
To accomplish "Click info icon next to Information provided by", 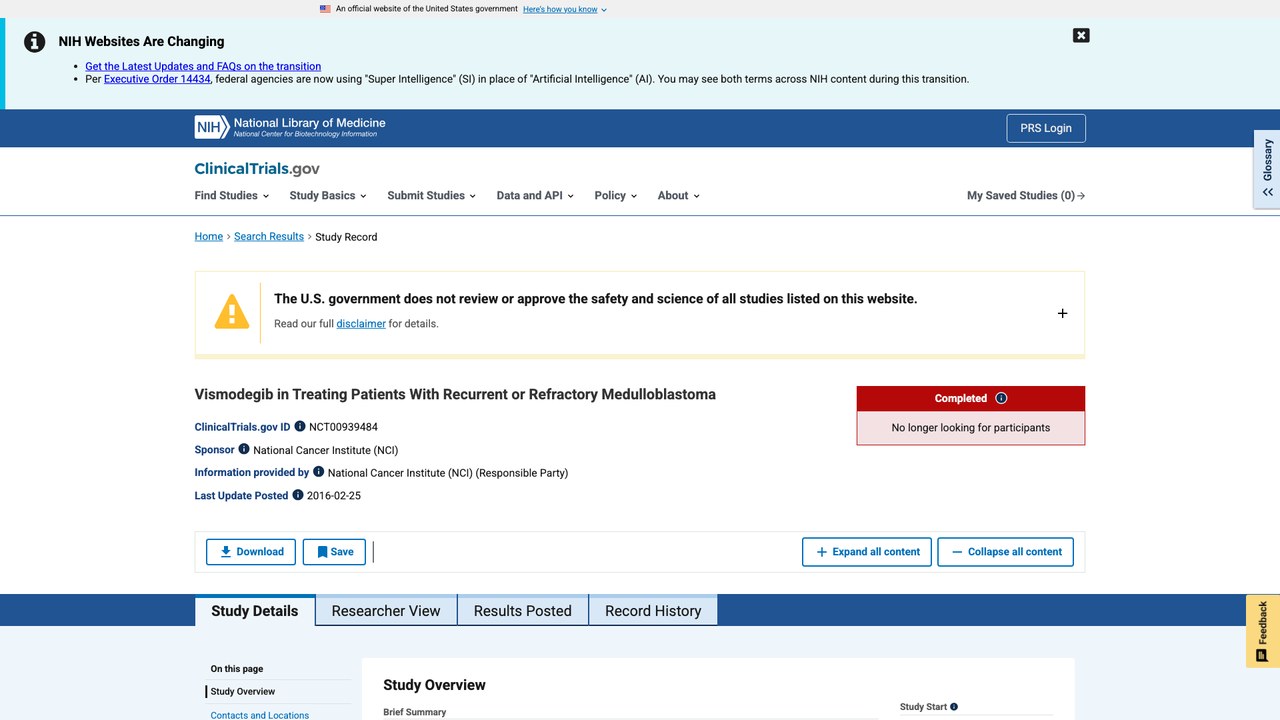I will pos(319,472).
